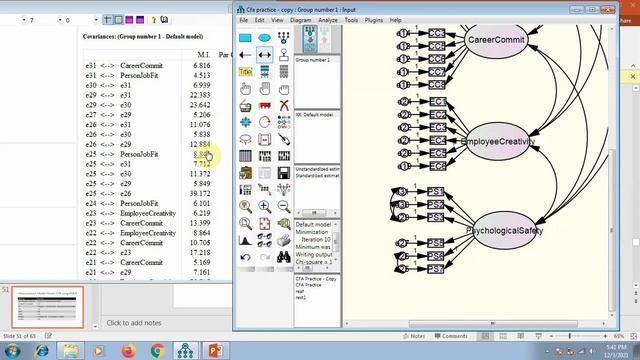Select the Draw unobserved variables ellipse tool

[264, 38]
